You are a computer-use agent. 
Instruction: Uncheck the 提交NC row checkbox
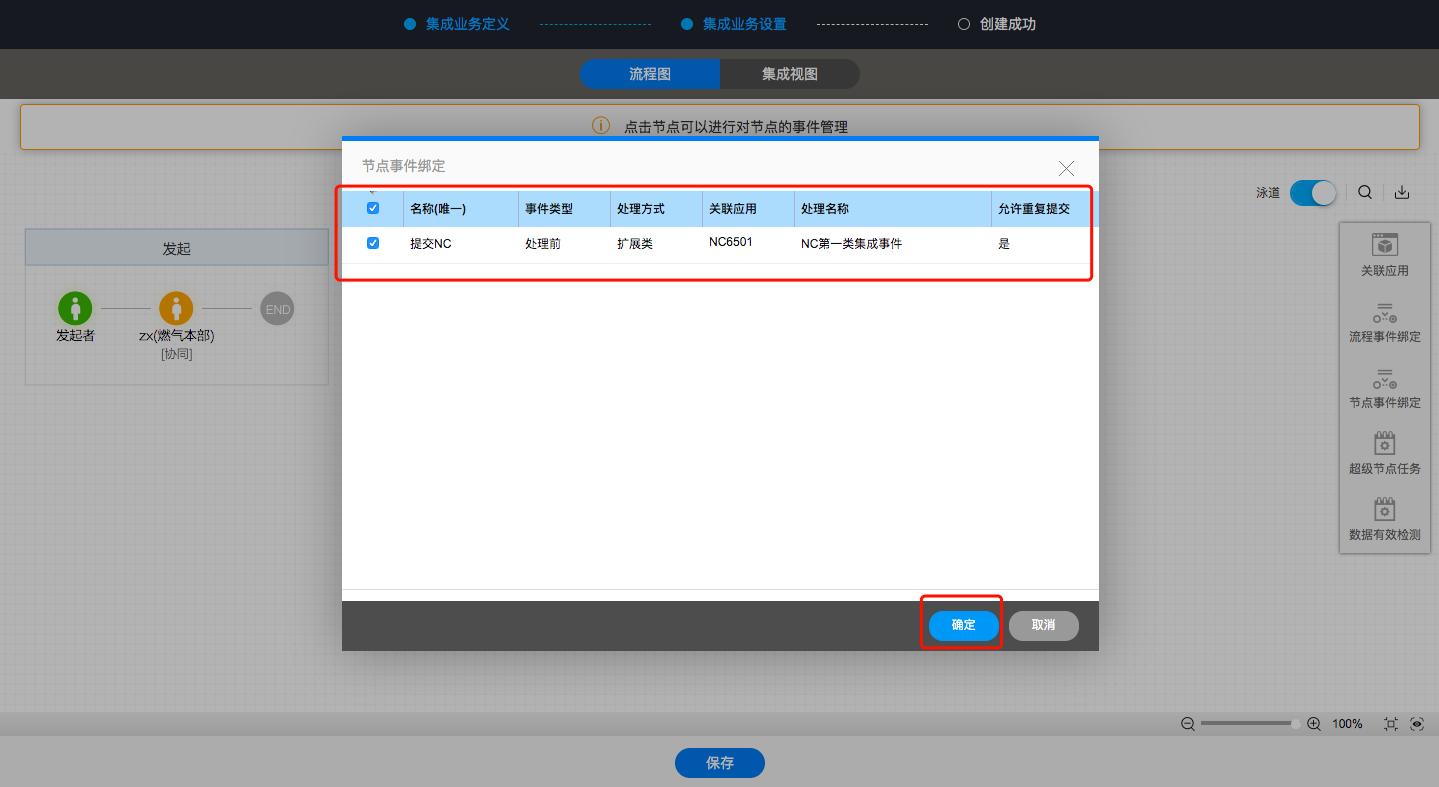pyautogui.click(x=373, y=243)
